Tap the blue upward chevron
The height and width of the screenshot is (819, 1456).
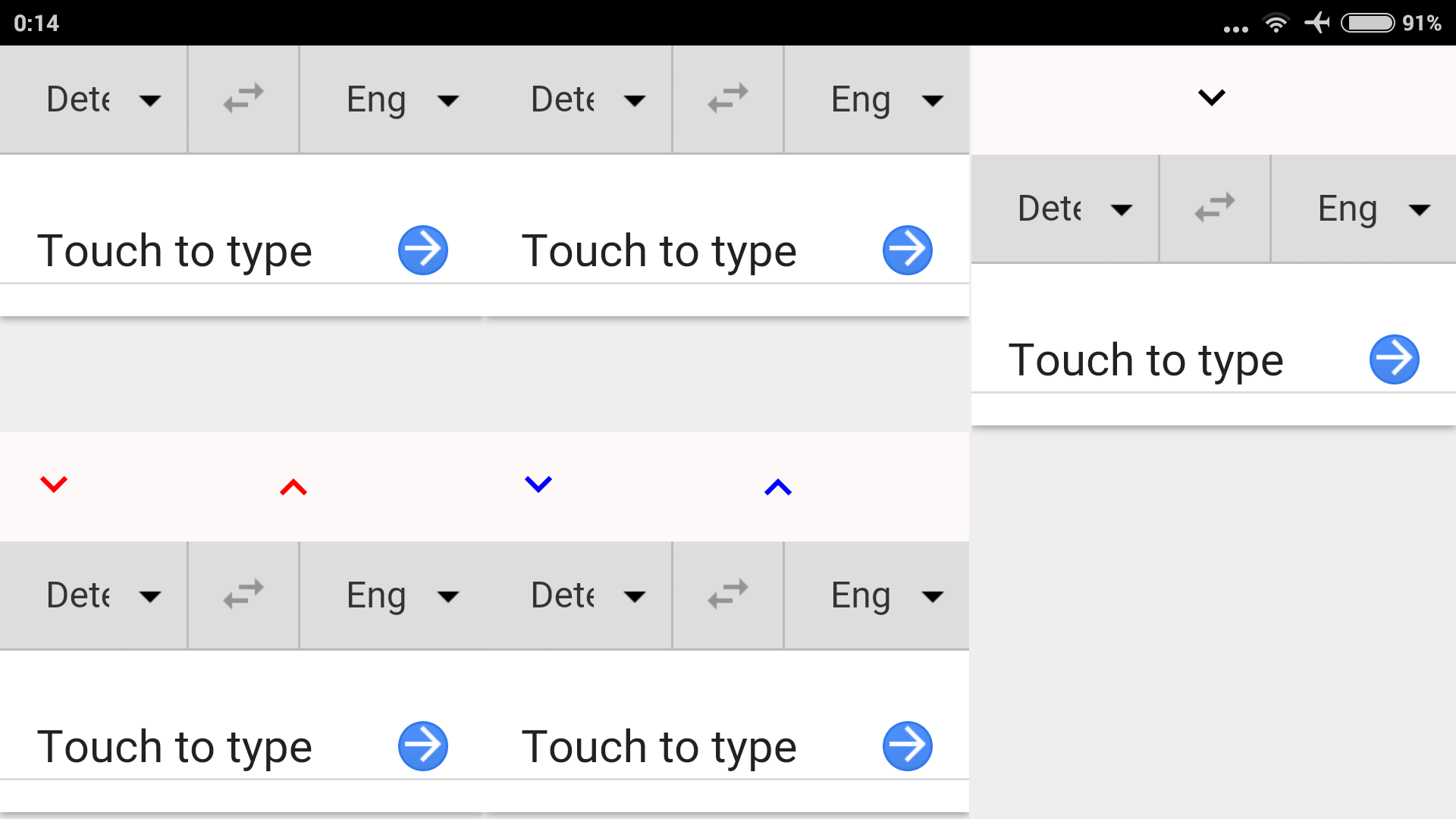777,485
